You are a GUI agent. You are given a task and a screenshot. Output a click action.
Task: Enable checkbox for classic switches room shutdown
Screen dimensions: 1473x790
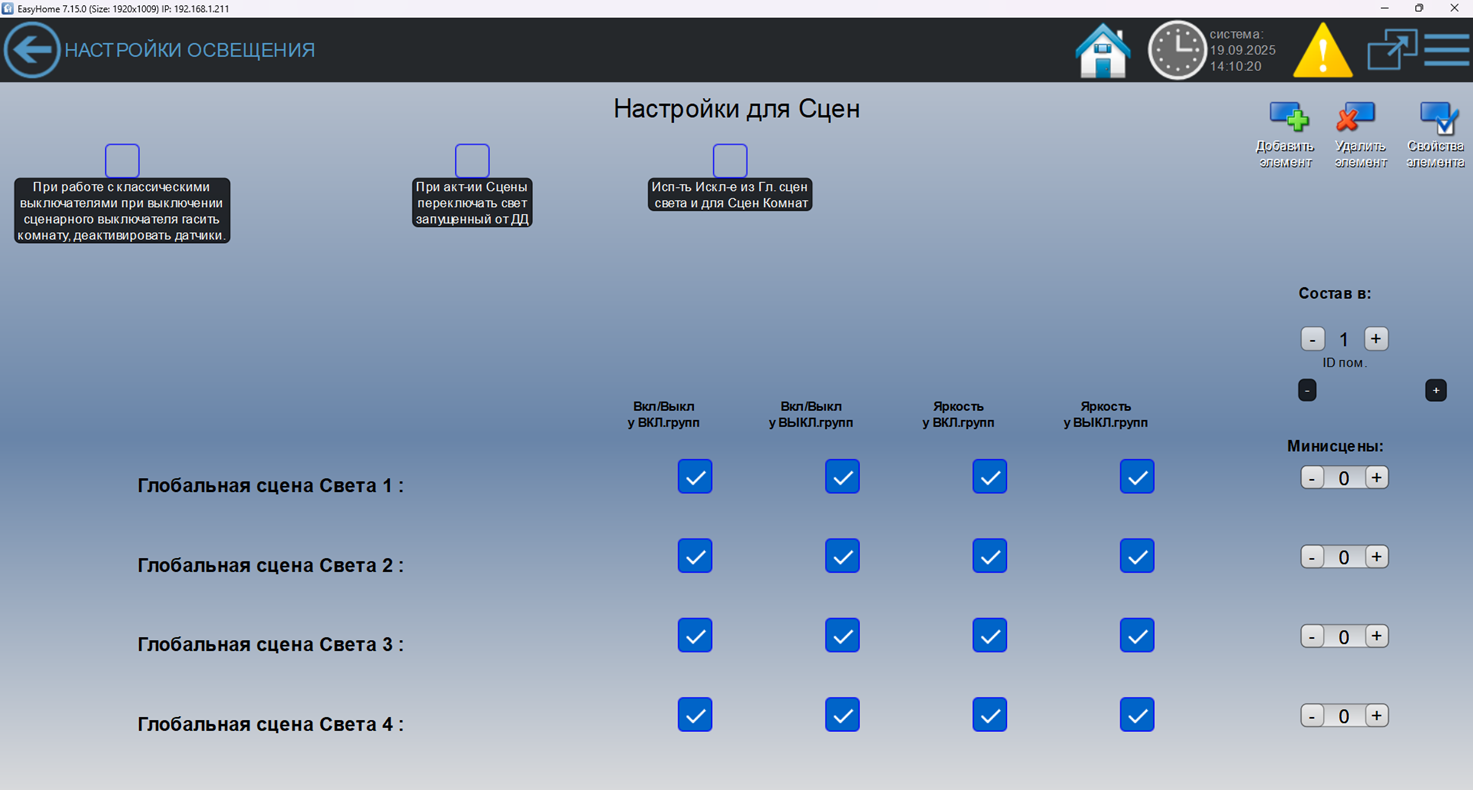122,161
